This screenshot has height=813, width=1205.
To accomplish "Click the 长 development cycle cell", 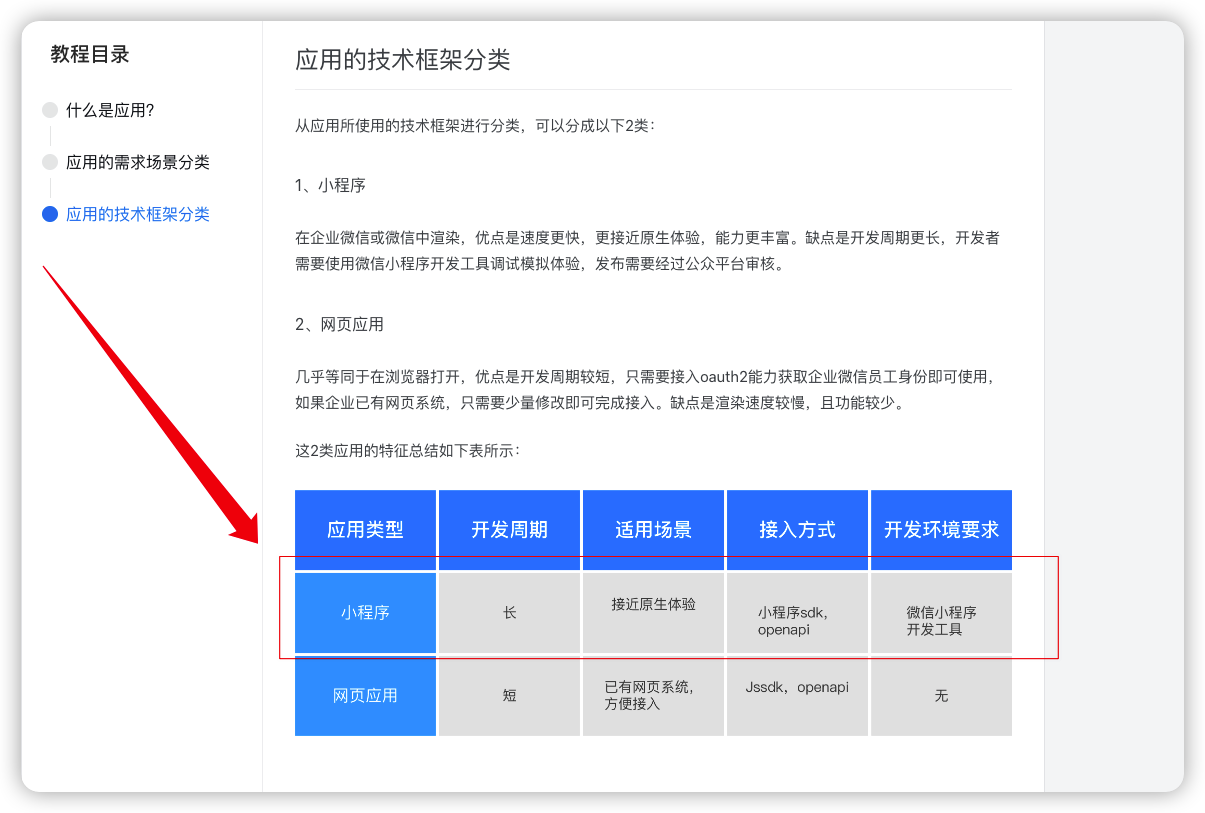I will point(509,613).
